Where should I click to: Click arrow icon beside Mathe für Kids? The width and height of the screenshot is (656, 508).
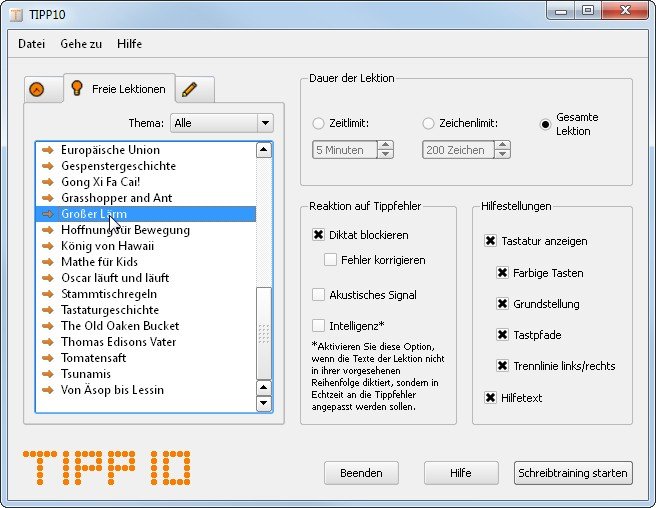48,262
